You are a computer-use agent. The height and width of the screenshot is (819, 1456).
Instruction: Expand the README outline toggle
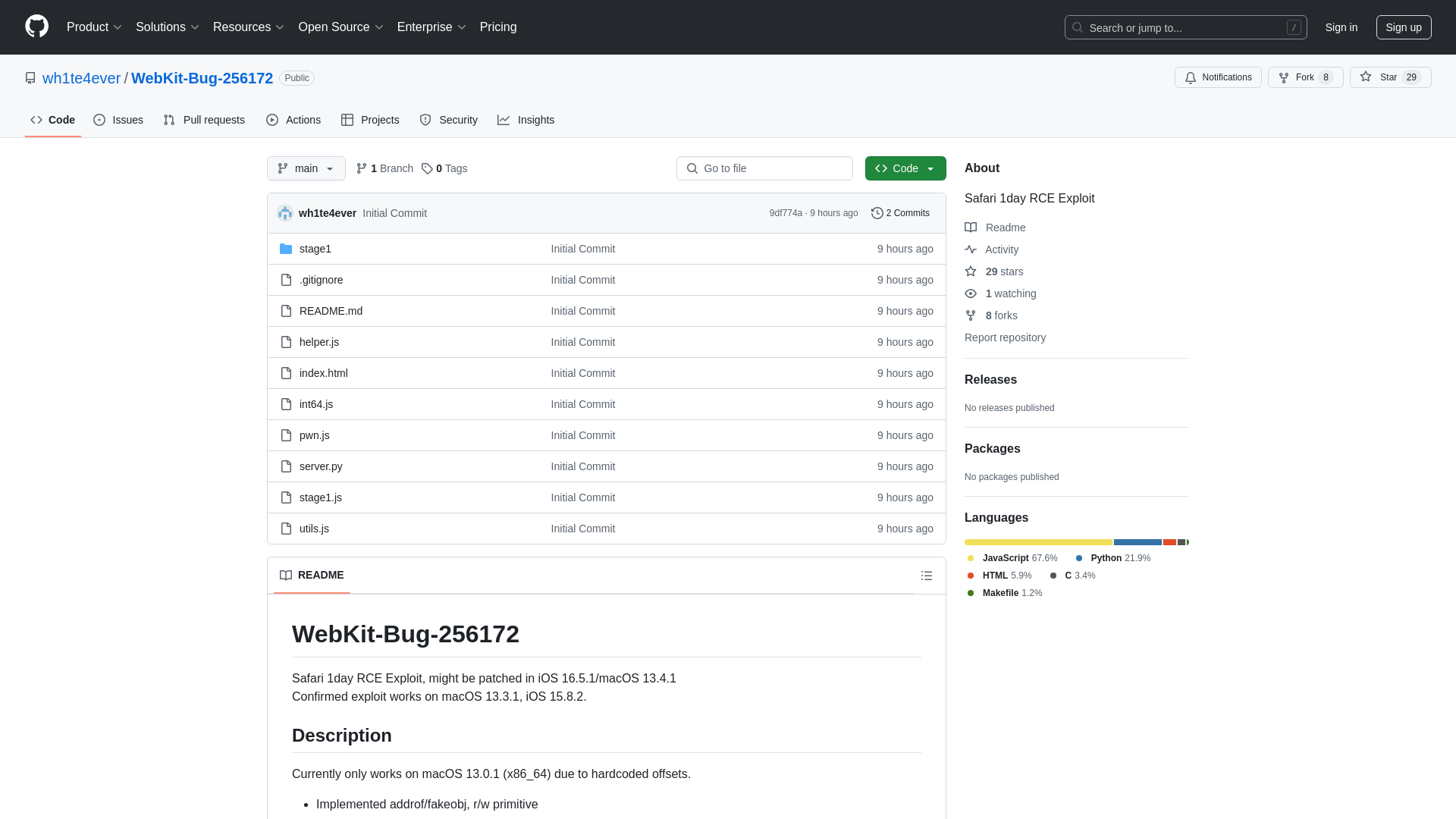click(927, 575)
